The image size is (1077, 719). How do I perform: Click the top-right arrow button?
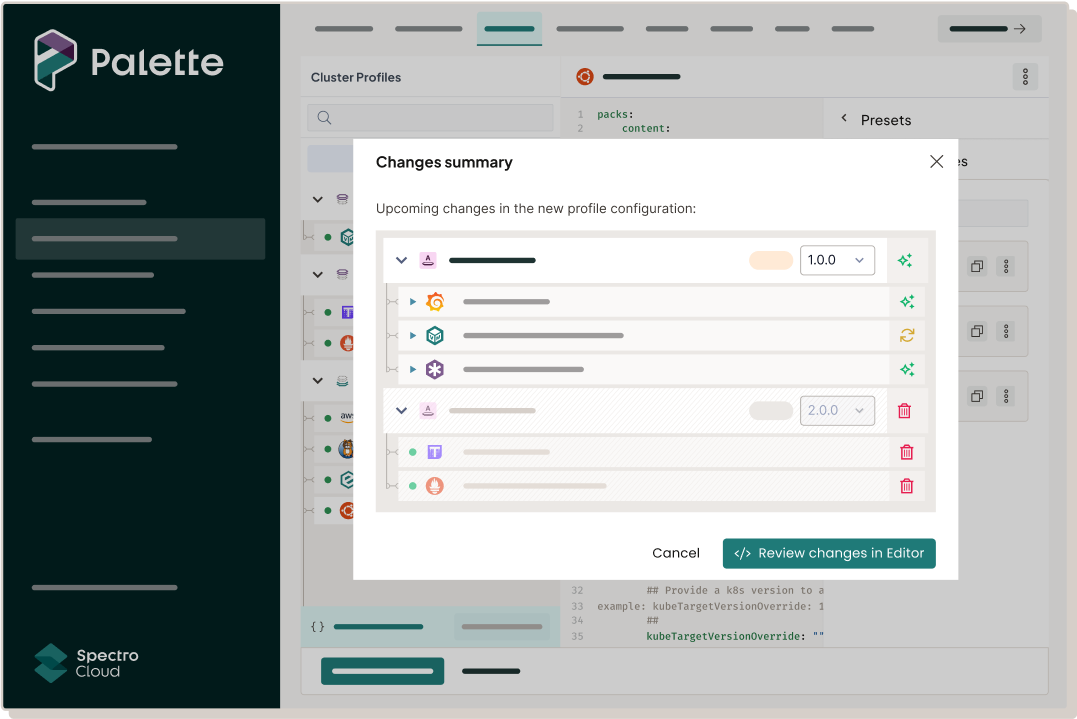click(x=990, y=29)
